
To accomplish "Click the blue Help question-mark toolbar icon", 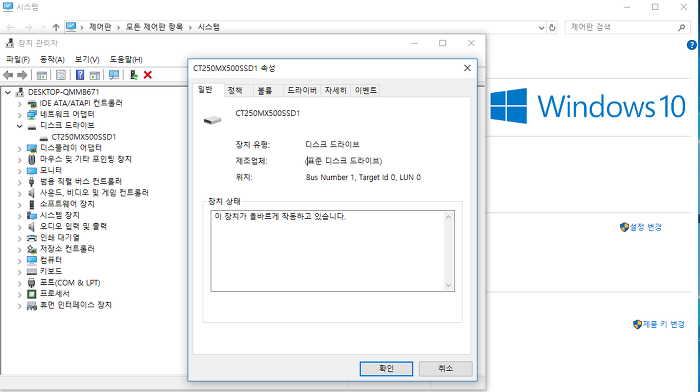I will pyautogui.click(x=80, y=75).
